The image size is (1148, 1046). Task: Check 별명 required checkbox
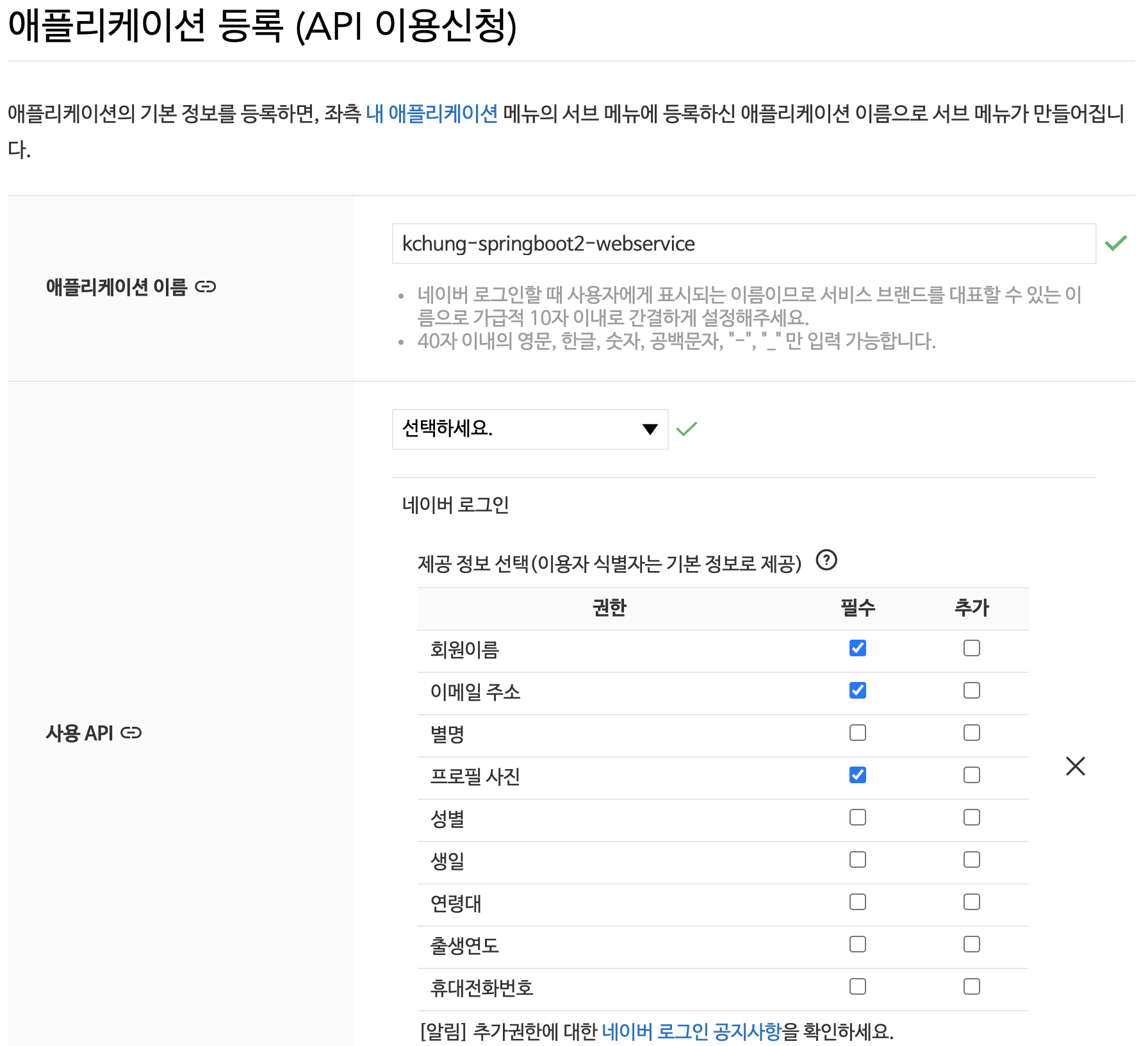pyautogui.click(x=857, y=733)
